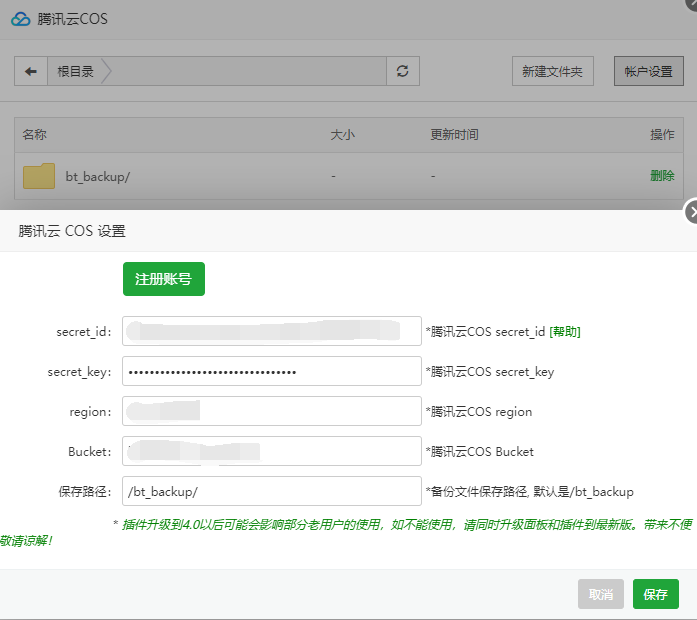Open the [帮助] link beside secret_id
Image resolution: width=697 pixels, height=620 pixels.
[x=565, y=331]
